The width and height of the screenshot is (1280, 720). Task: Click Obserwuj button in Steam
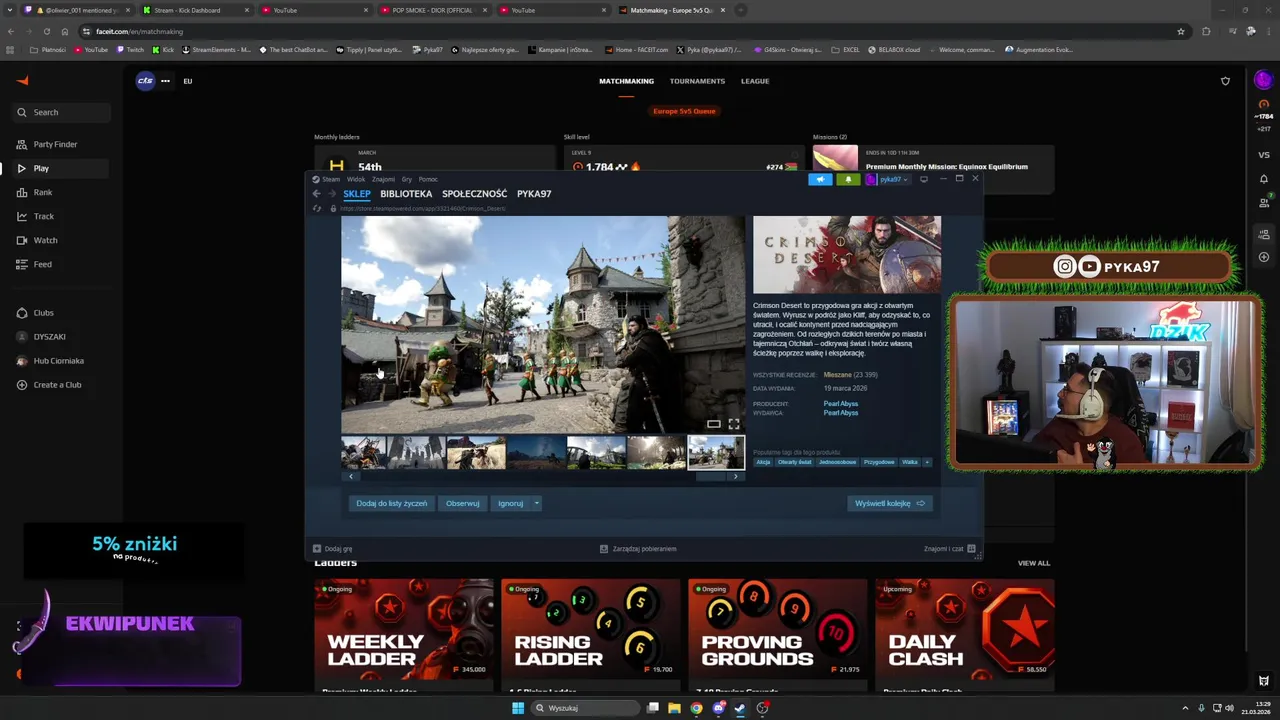tap(463, 503)
